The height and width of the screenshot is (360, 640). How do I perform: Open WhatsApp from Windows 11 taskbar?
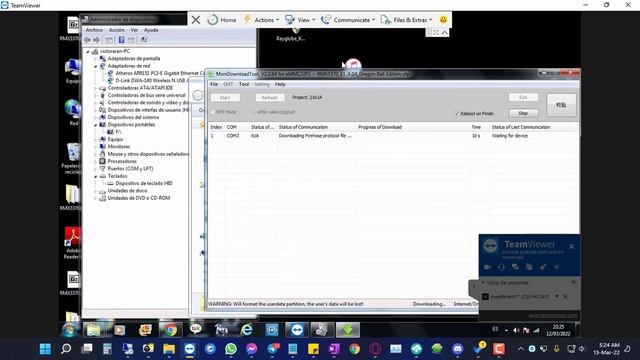pos(231,349)
